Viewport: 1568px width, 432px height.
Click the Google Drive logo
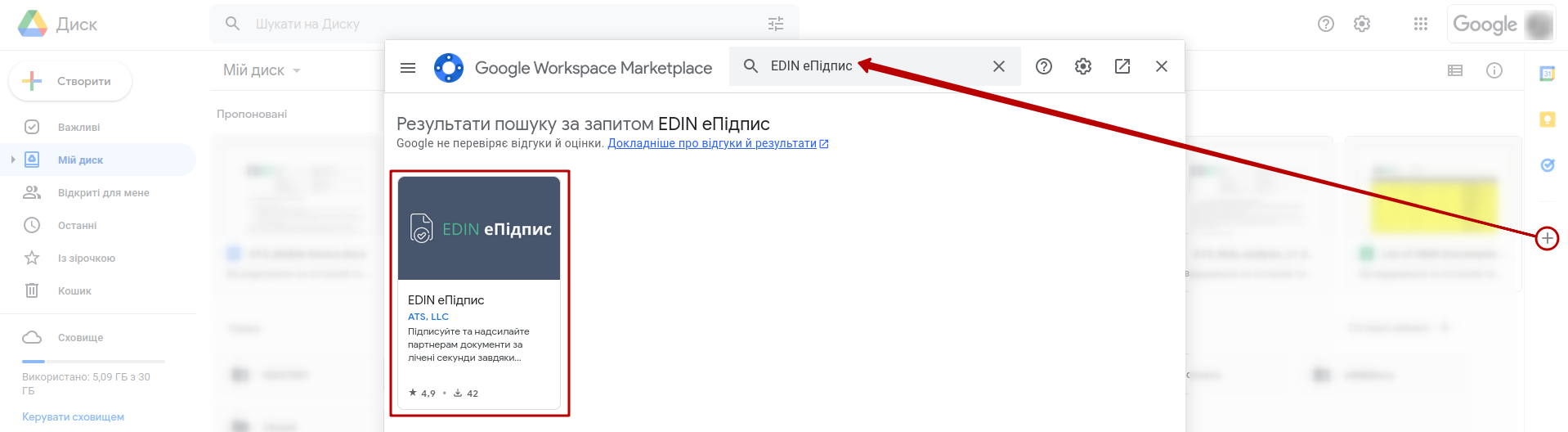[33, 24]
